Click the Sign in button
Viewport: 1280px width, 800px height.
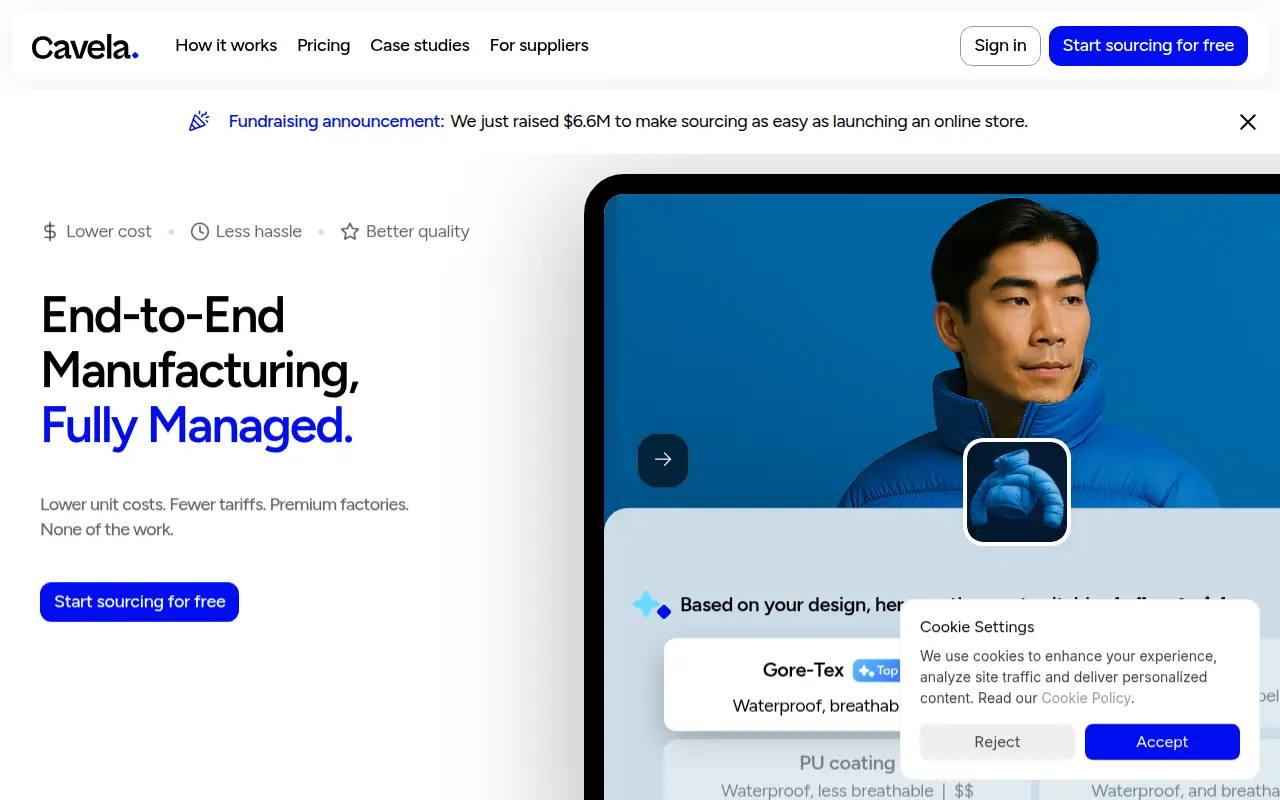(x=1000, y=46)
